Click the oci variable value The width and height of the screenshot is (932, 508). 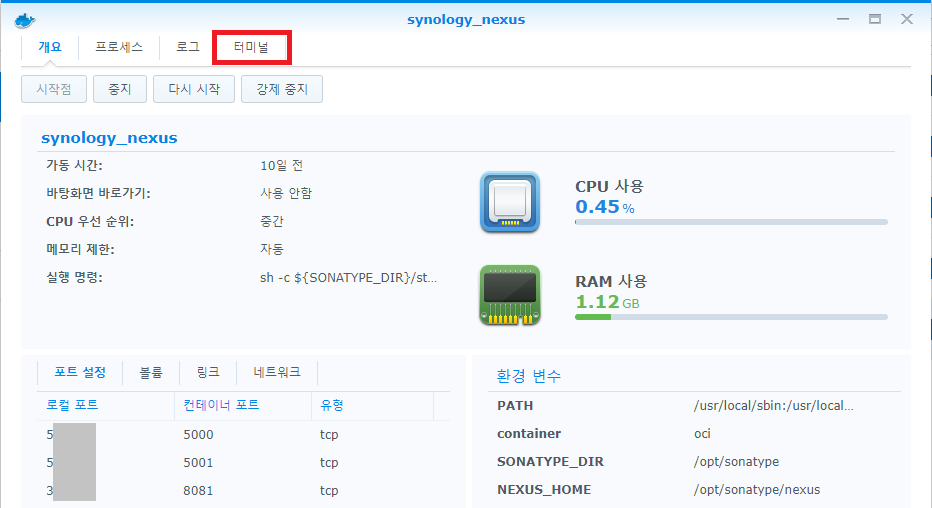click(x=702, y=434)
